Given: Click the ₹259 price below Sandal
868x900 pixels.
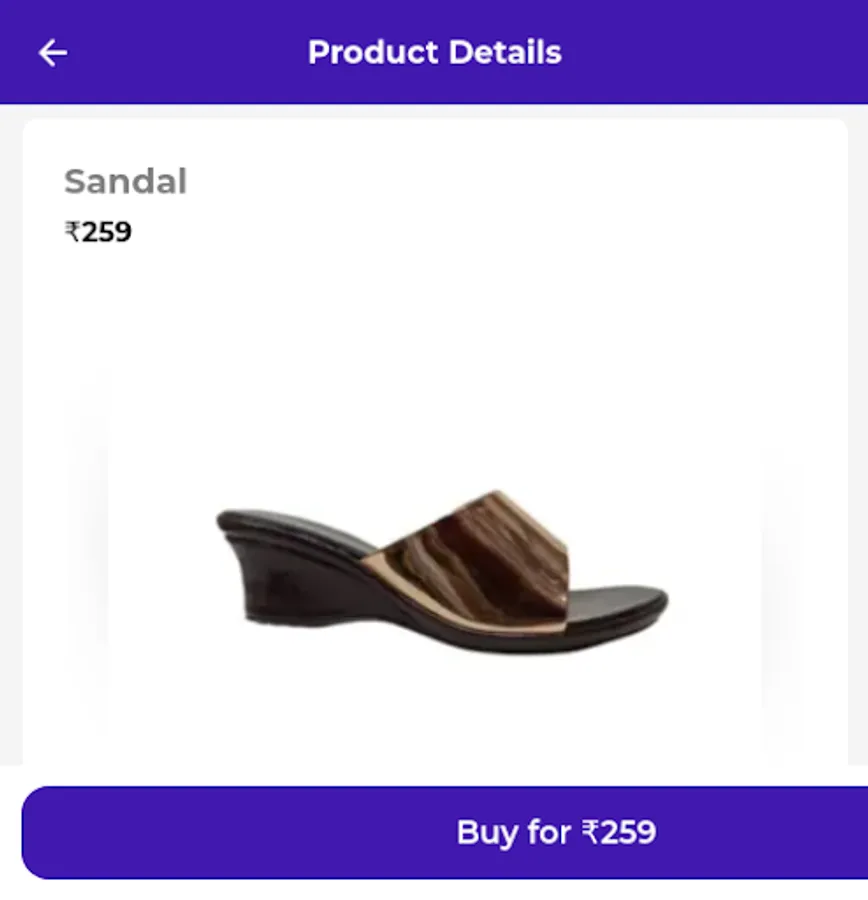Looking at the screenshot, I should (x=98, y=232).
